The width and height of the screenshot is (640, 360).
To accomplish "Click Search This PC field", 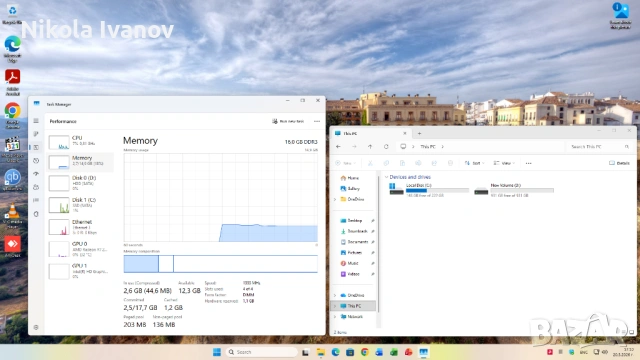I will 600,147.
